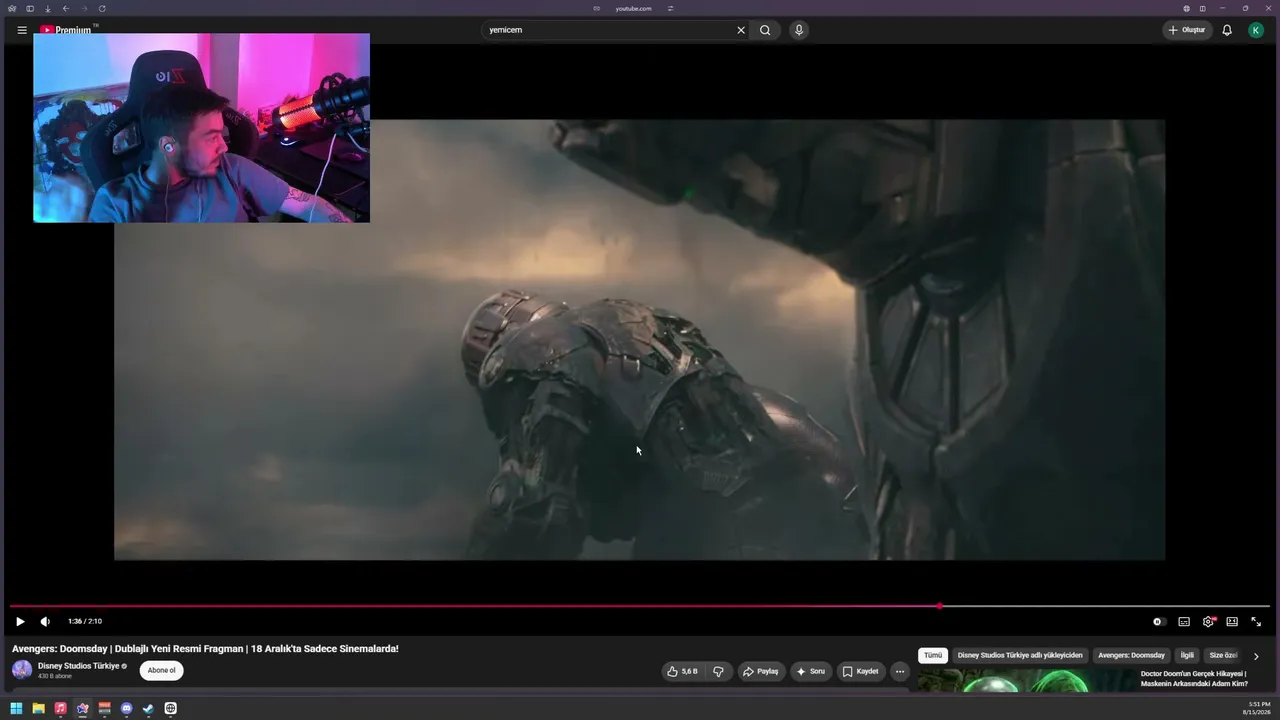Screen dimensions: 1280x720
Task: Open 'Doctor Doom'un Gerçek Hikayesi' video title
Action: 1194,678
